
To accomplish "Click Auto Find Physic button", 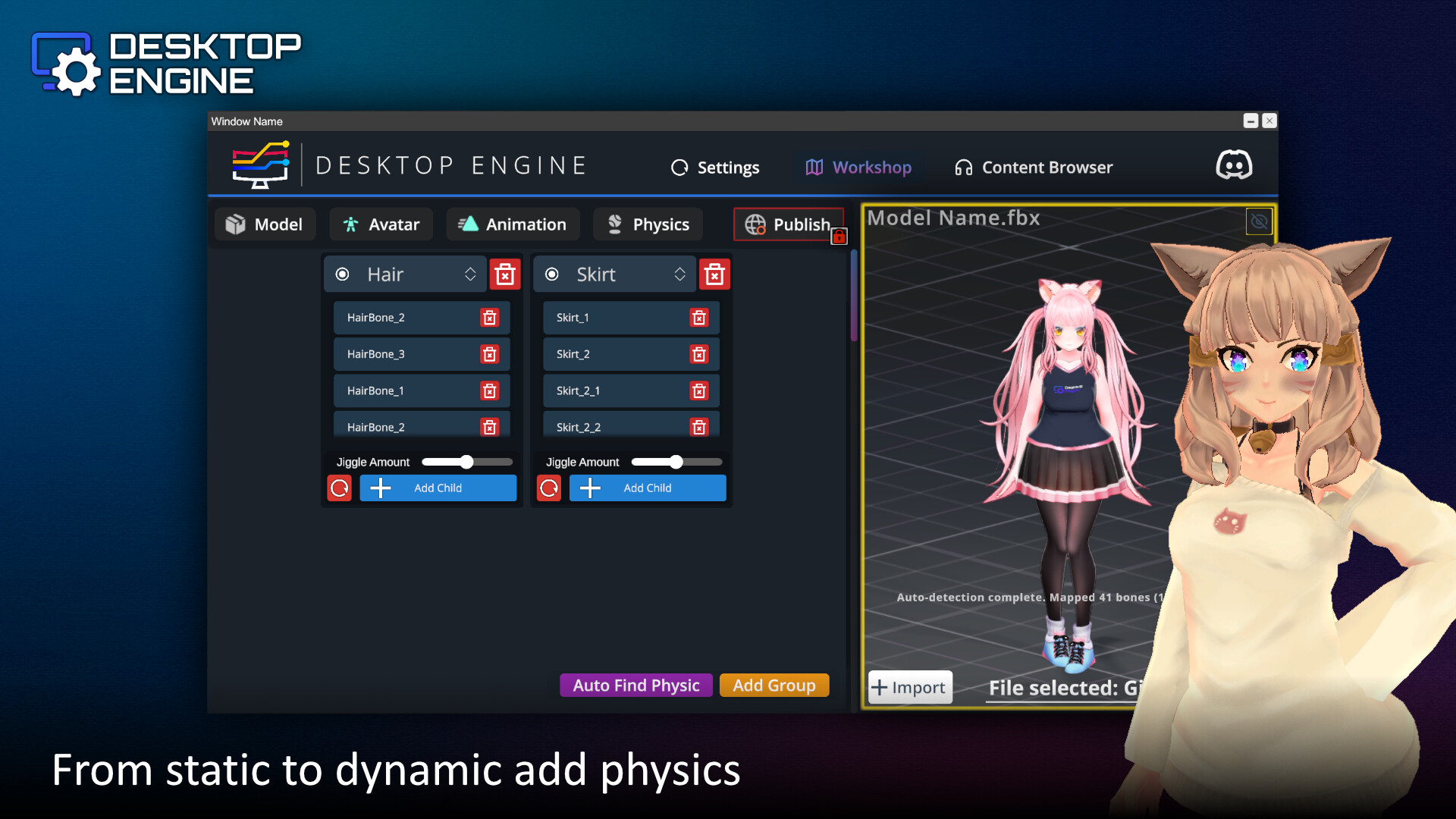I will (x=636, y=686).
